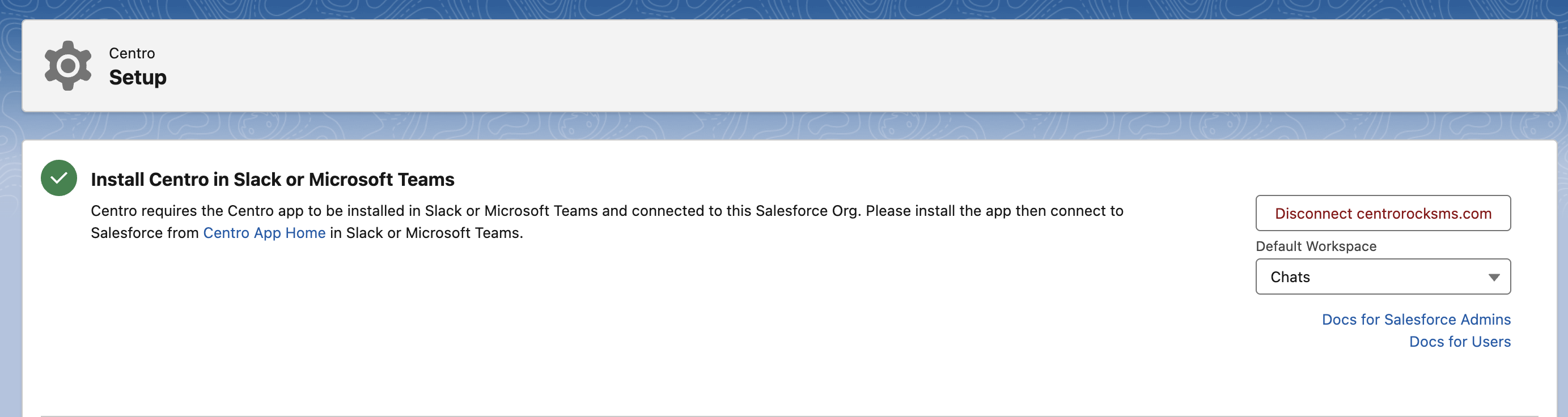Click the gray Setup gear icon

click(x=67, y=66)
